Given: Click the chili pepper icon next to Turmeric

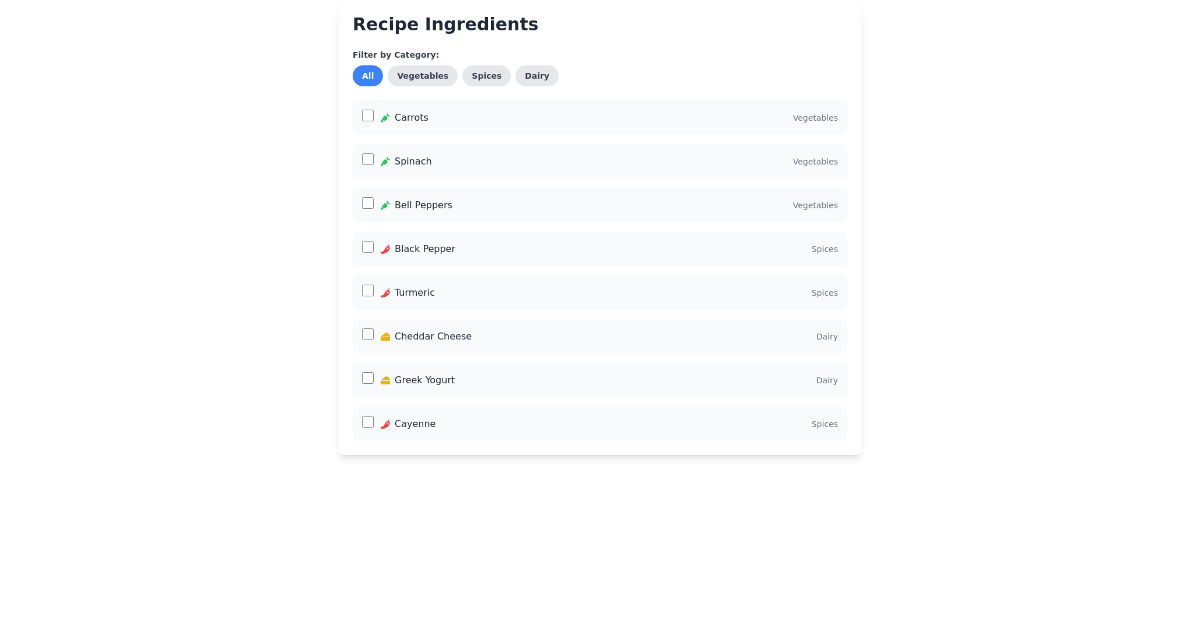Looking at the screenshot, I should click(385, 292).
